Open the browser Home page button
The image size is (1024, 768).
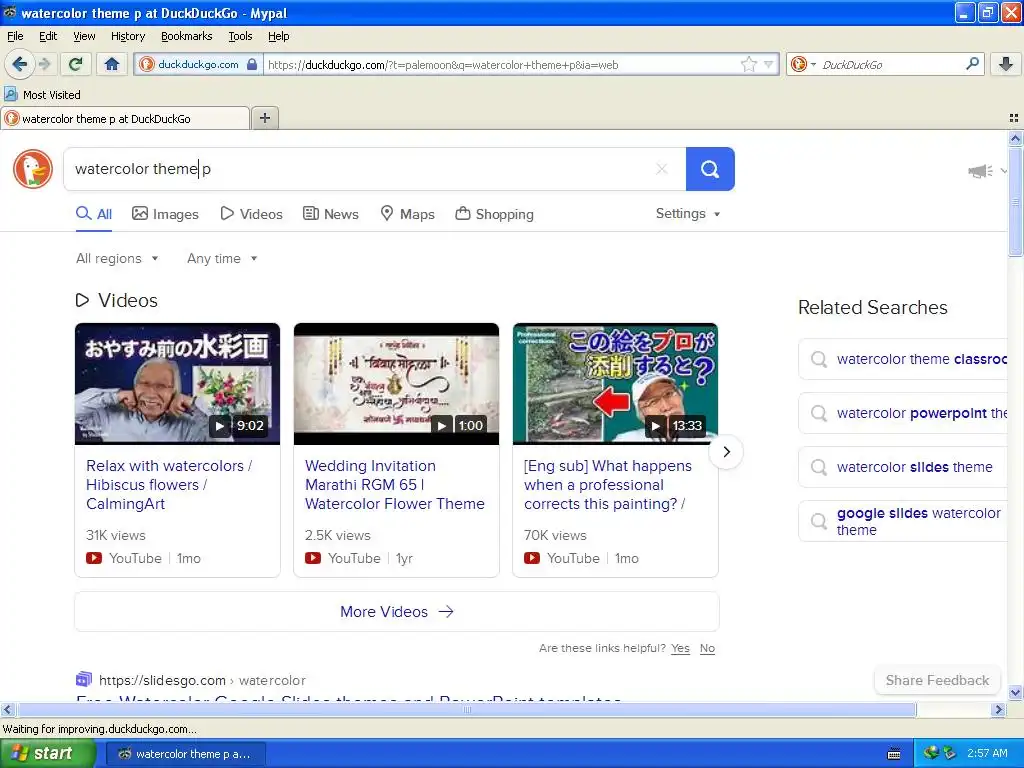[112, 64]
